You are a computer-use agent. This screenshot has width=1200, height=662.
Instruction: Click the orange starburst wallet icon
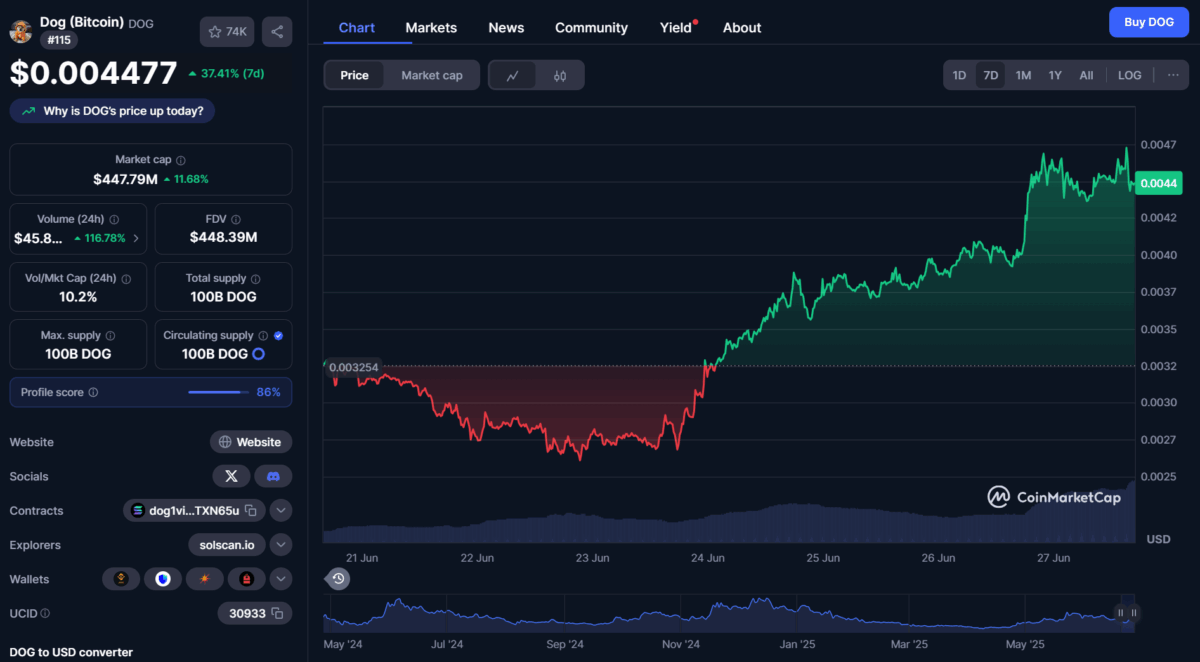tap(205, 579)
